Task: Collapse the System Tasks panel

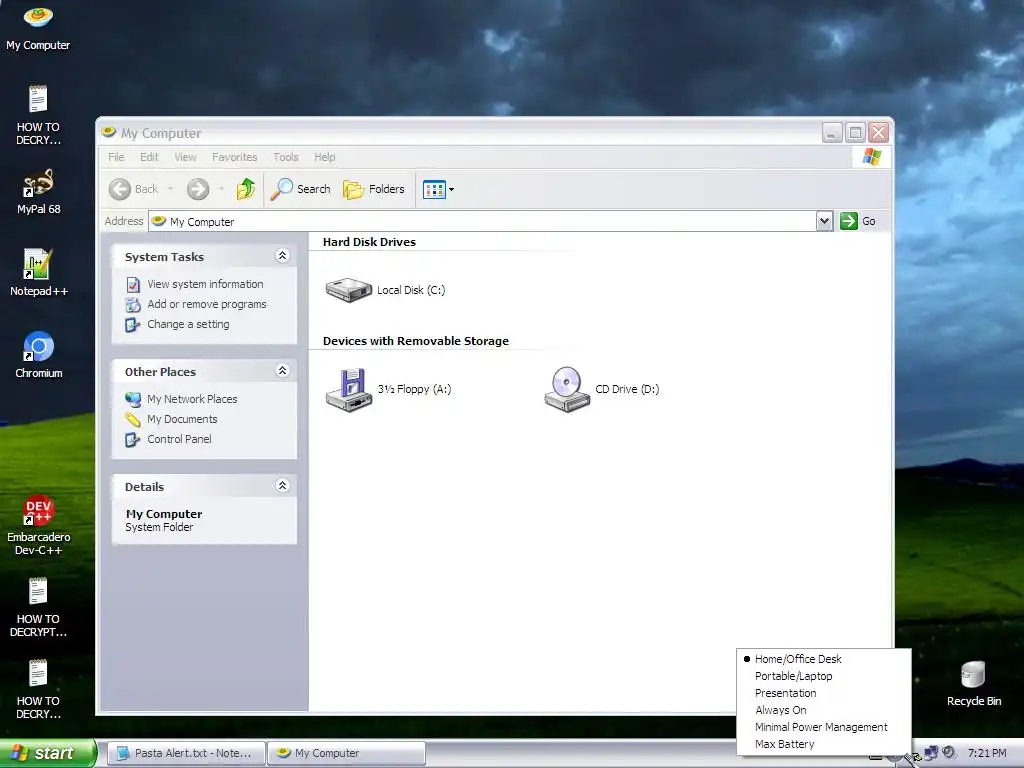Action: (282, 256)
